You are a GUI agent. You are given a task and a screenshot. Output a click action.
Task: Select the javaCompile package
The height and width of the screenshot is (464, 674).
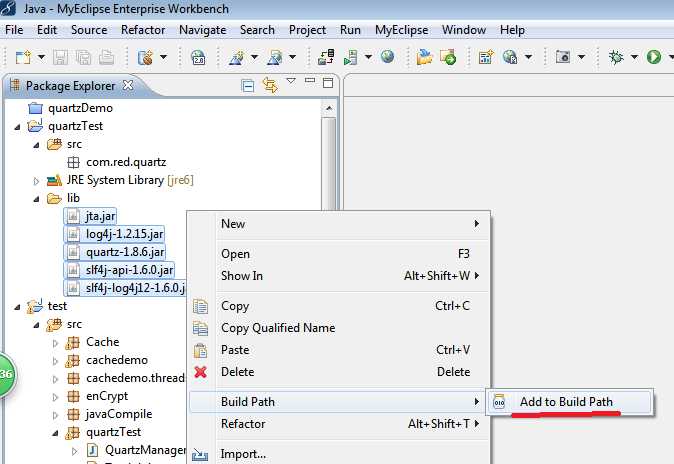pyautogui.click(x=119, y=414)
